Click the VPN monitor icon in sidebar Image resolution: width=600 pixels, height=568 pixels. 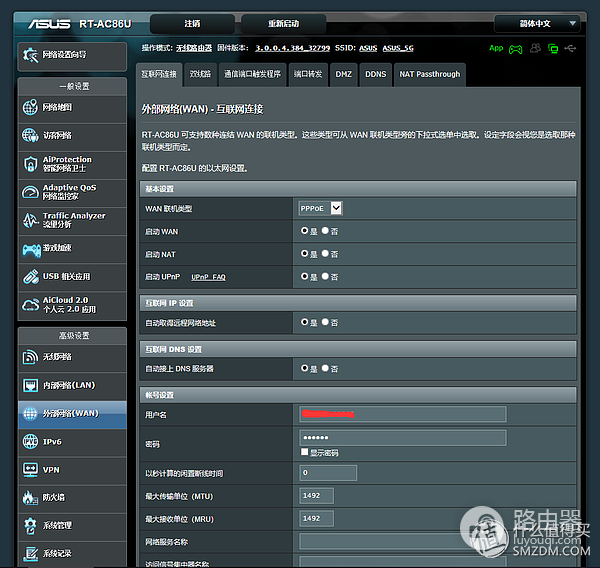pyautogui.click(x=30, y=469)
